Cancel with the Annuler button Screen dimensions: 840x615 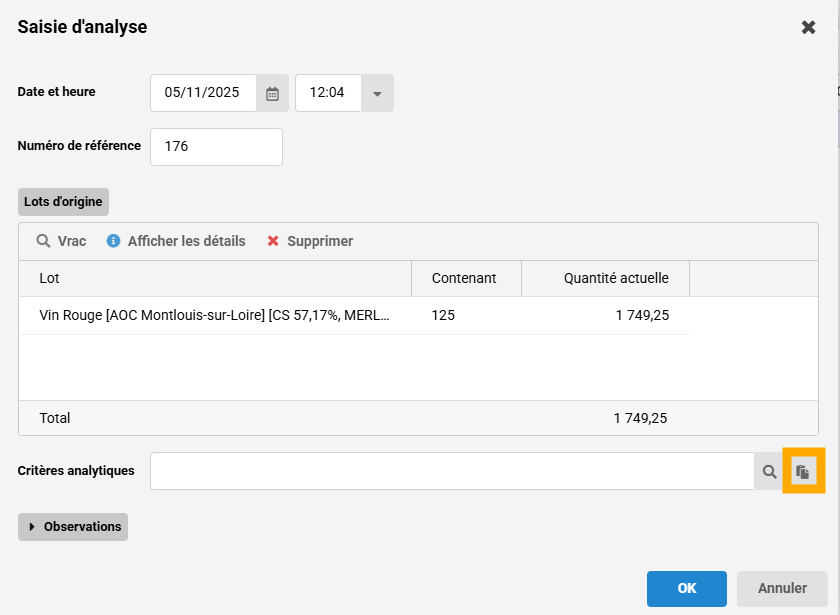pos(781,588)
